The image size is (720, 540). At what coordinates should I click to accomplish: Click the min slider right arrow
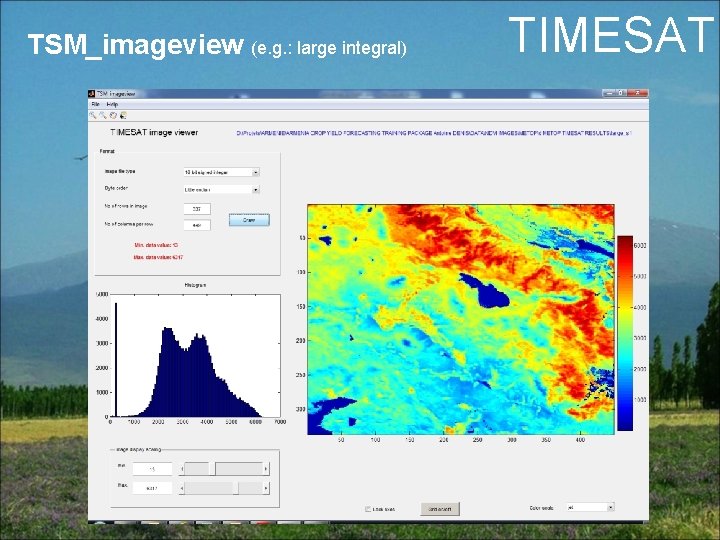click(266, 469)
